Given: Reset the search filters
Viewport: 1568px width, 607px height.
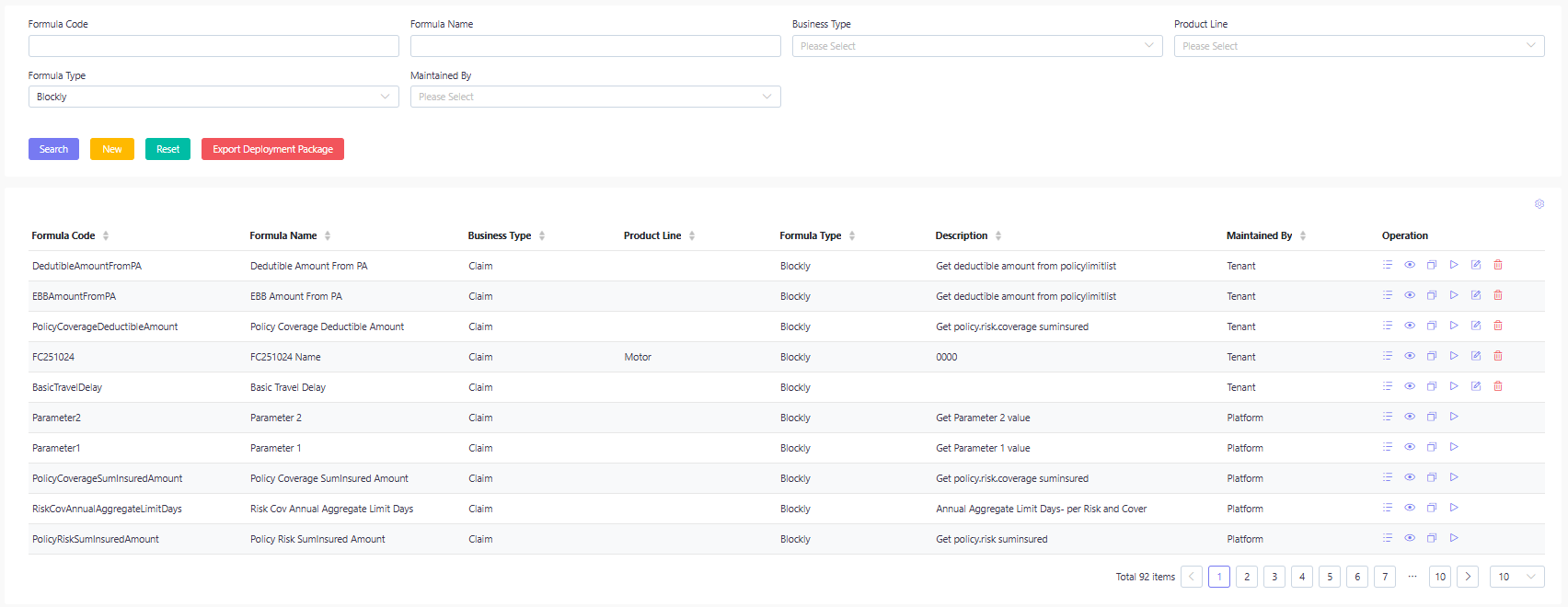Looking at the screenshot, I should [x=167, y=149].
